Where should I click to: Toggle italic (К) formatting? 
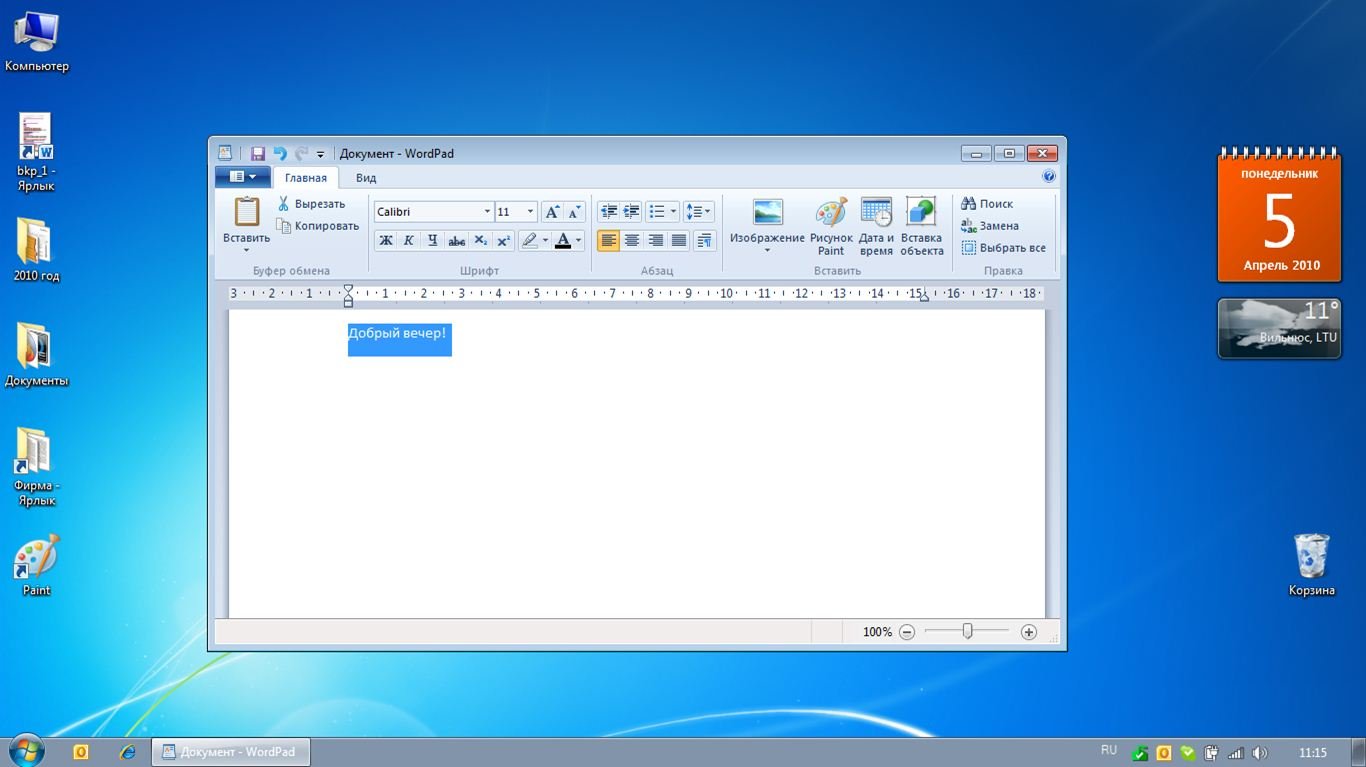(409, 240)
